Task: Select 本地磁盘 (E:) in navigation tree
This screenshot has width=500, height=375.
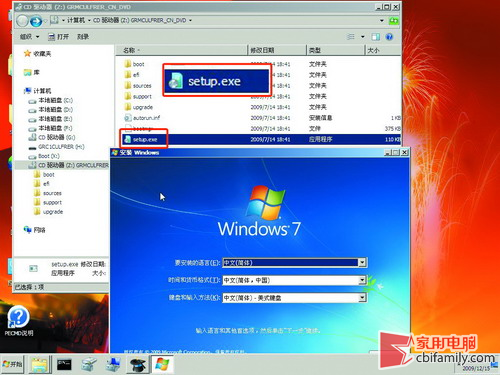Action: [51, 119]
